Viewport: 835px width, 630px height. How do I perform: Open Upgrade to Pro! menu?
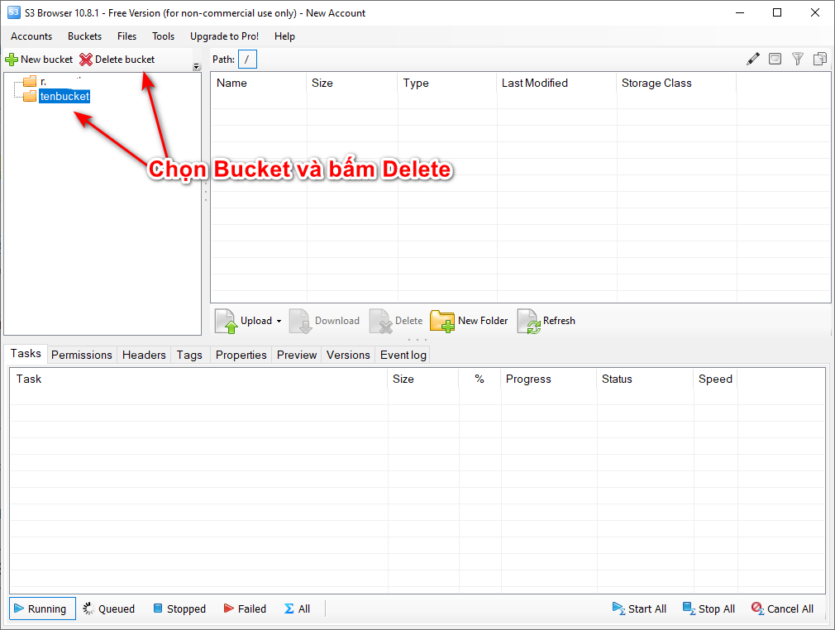tap(224, 36)
